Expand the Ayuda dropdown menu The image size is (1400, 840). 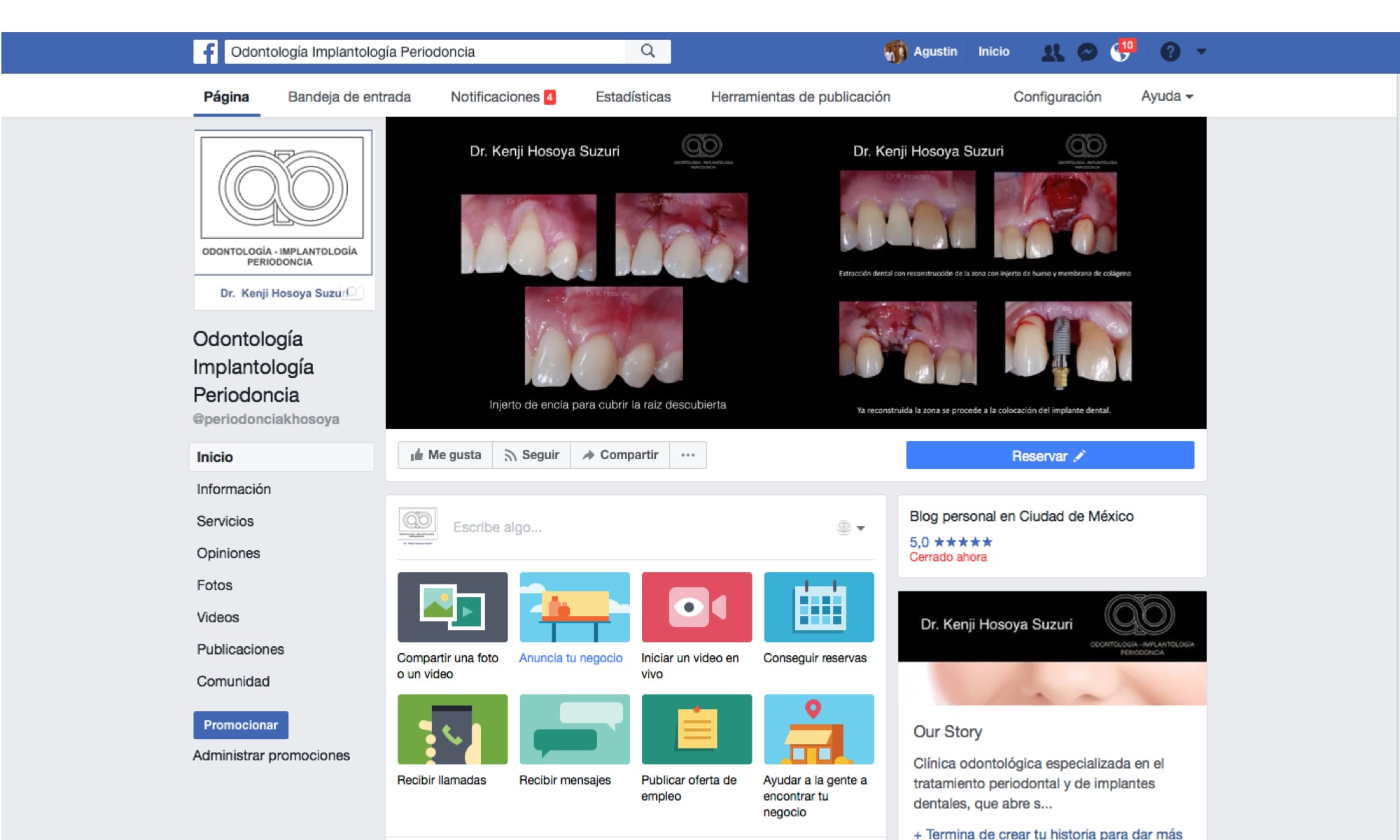pyautogui.click(x=1166, y=97)
